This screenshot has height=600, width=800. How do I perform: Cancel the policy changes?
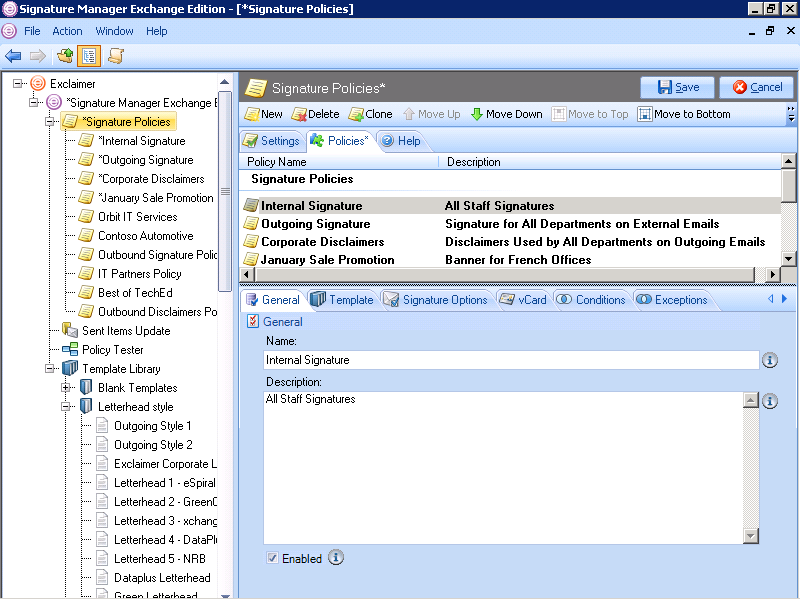click(x=757, y=87)
